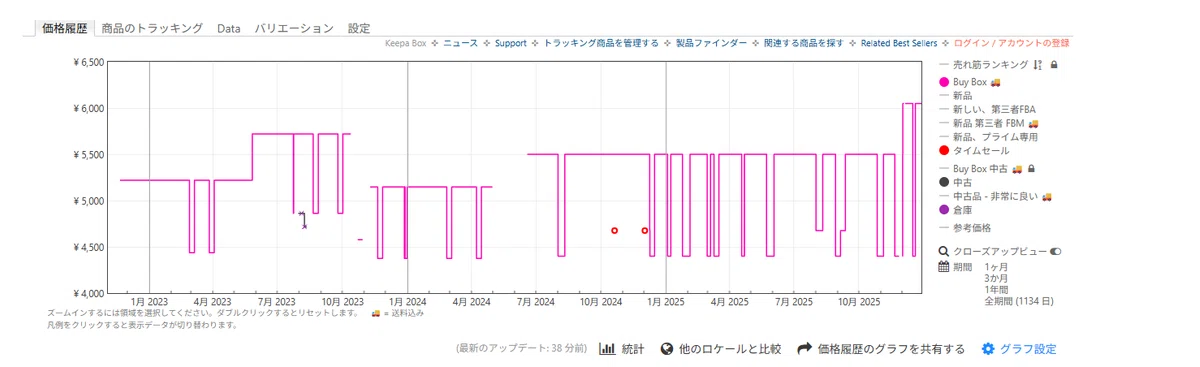
Task: Switch to the バリエーション tab
Action: (x=294, y=29)
